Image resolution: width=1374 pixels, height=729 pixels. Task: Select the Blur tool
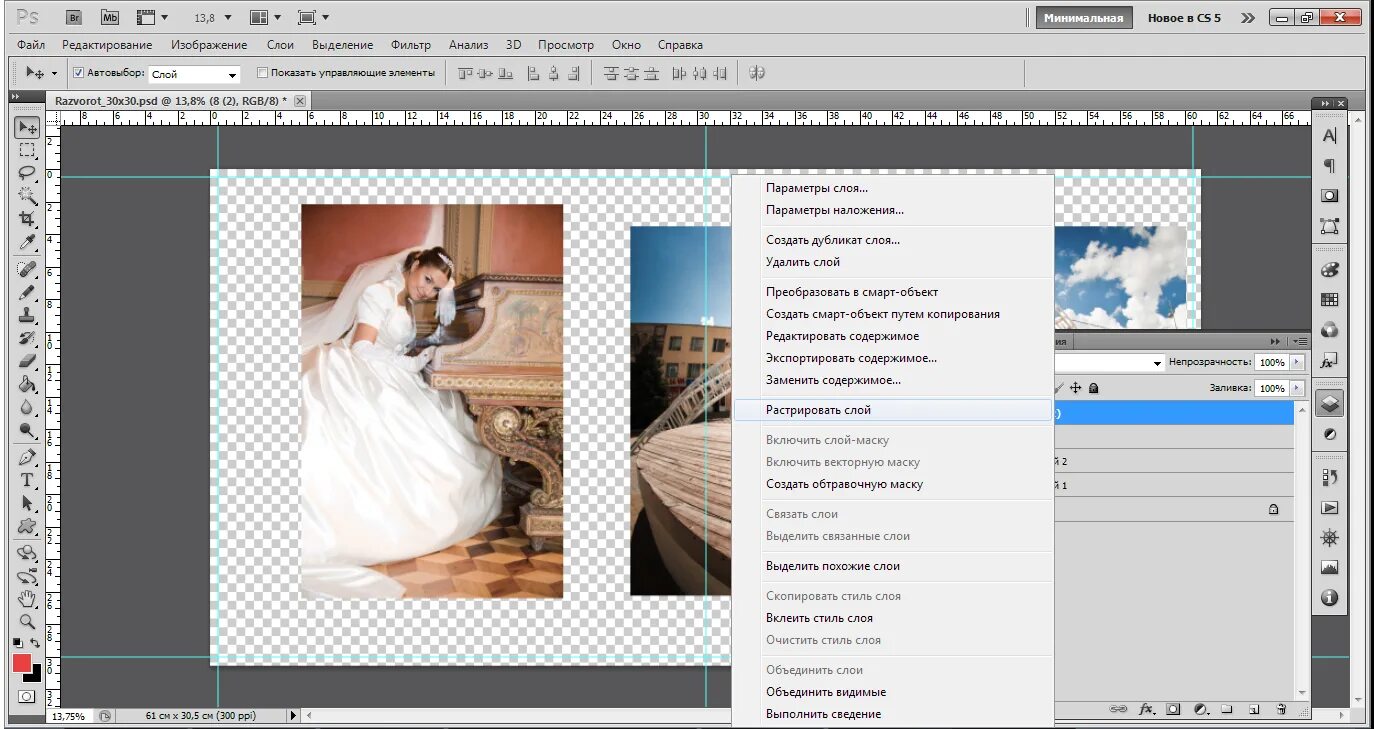pyautogui.click(x=27, y=407)
